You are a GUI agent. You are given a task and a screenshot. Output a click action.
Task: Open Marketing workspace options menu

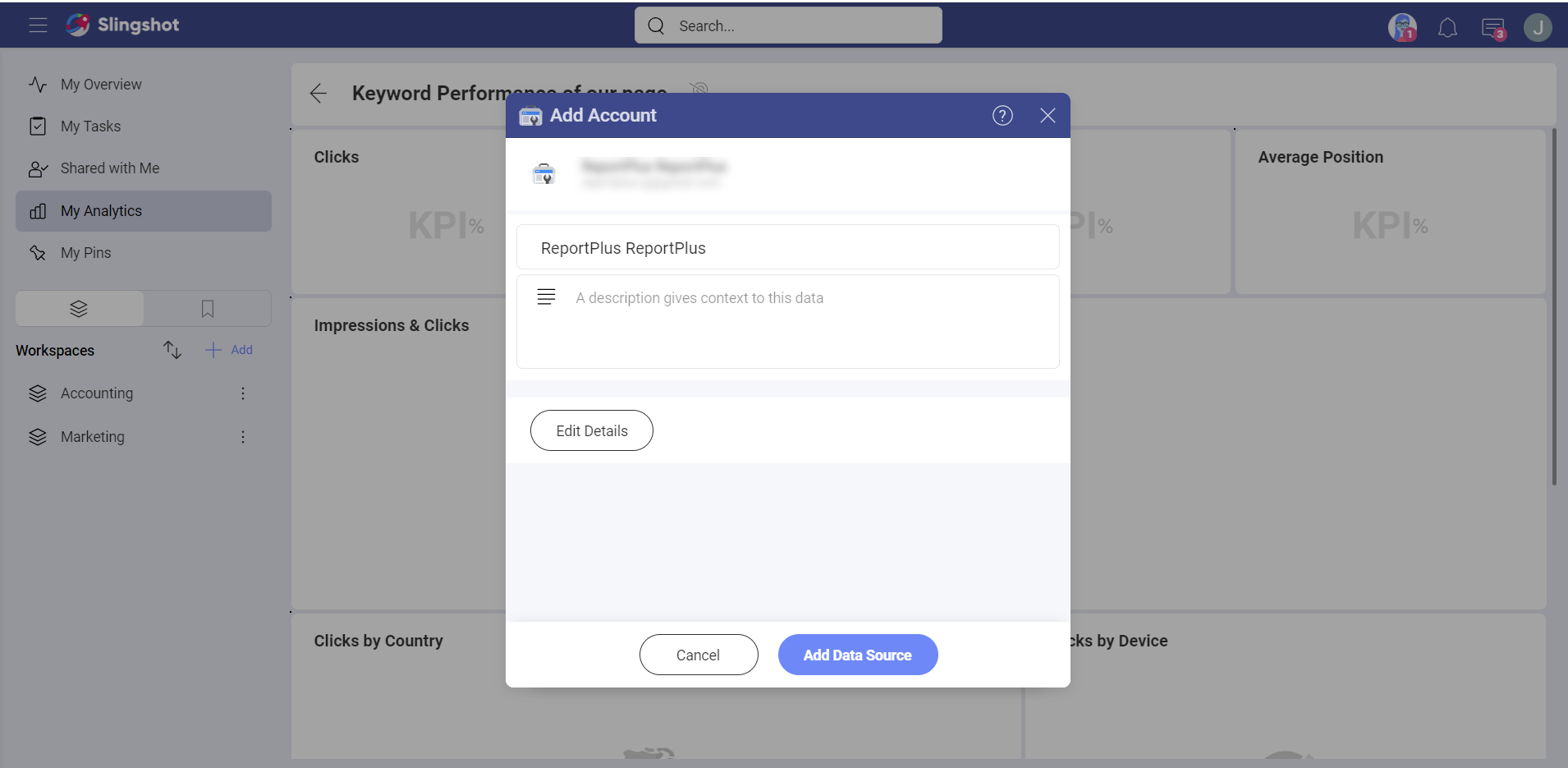click(x=243, y=437)
